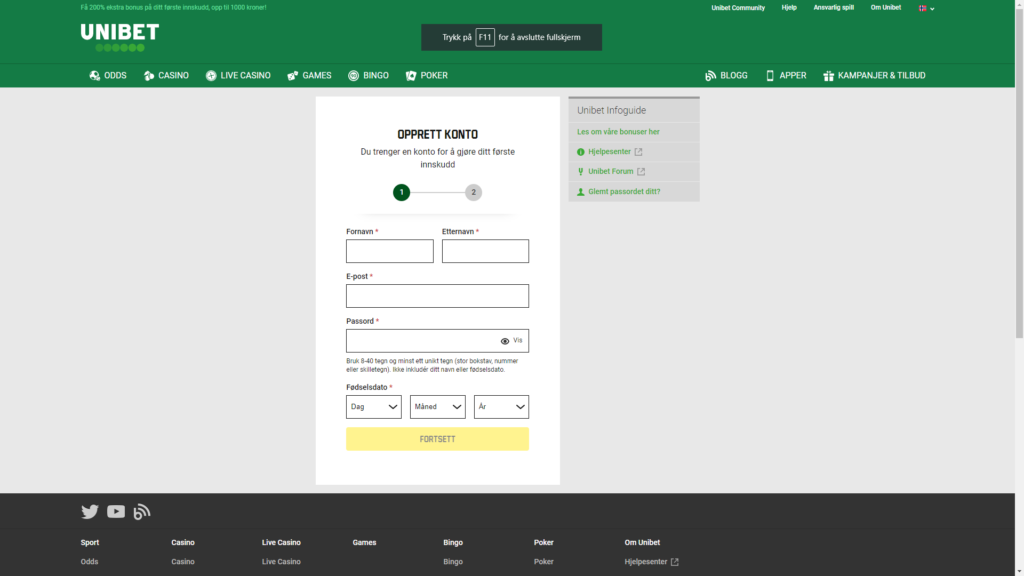Open Kampanjer & Tilbud

tap(874, 76)
